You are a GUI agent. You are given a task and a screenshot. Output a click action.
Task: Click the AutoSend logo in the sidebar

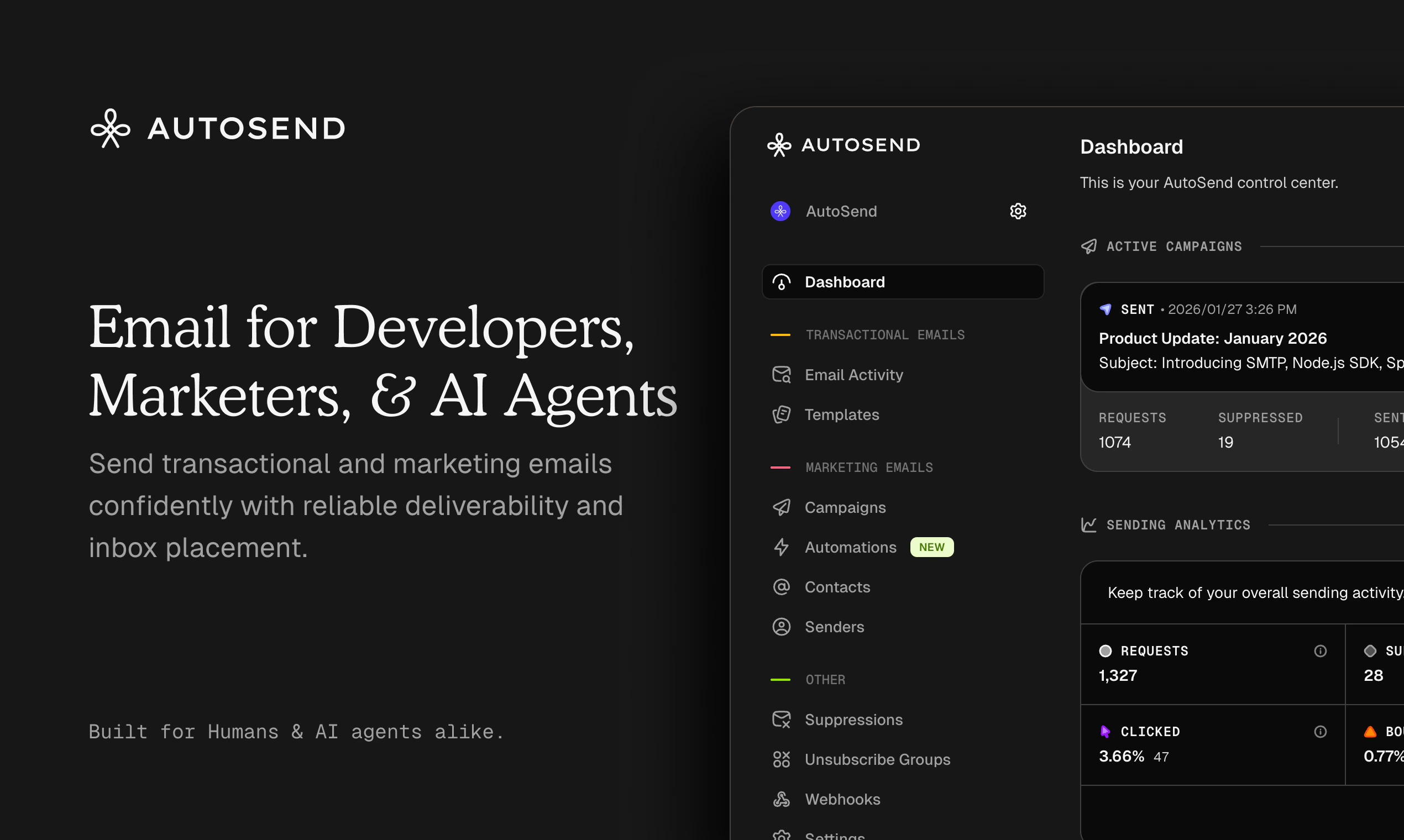click(844, 145)
